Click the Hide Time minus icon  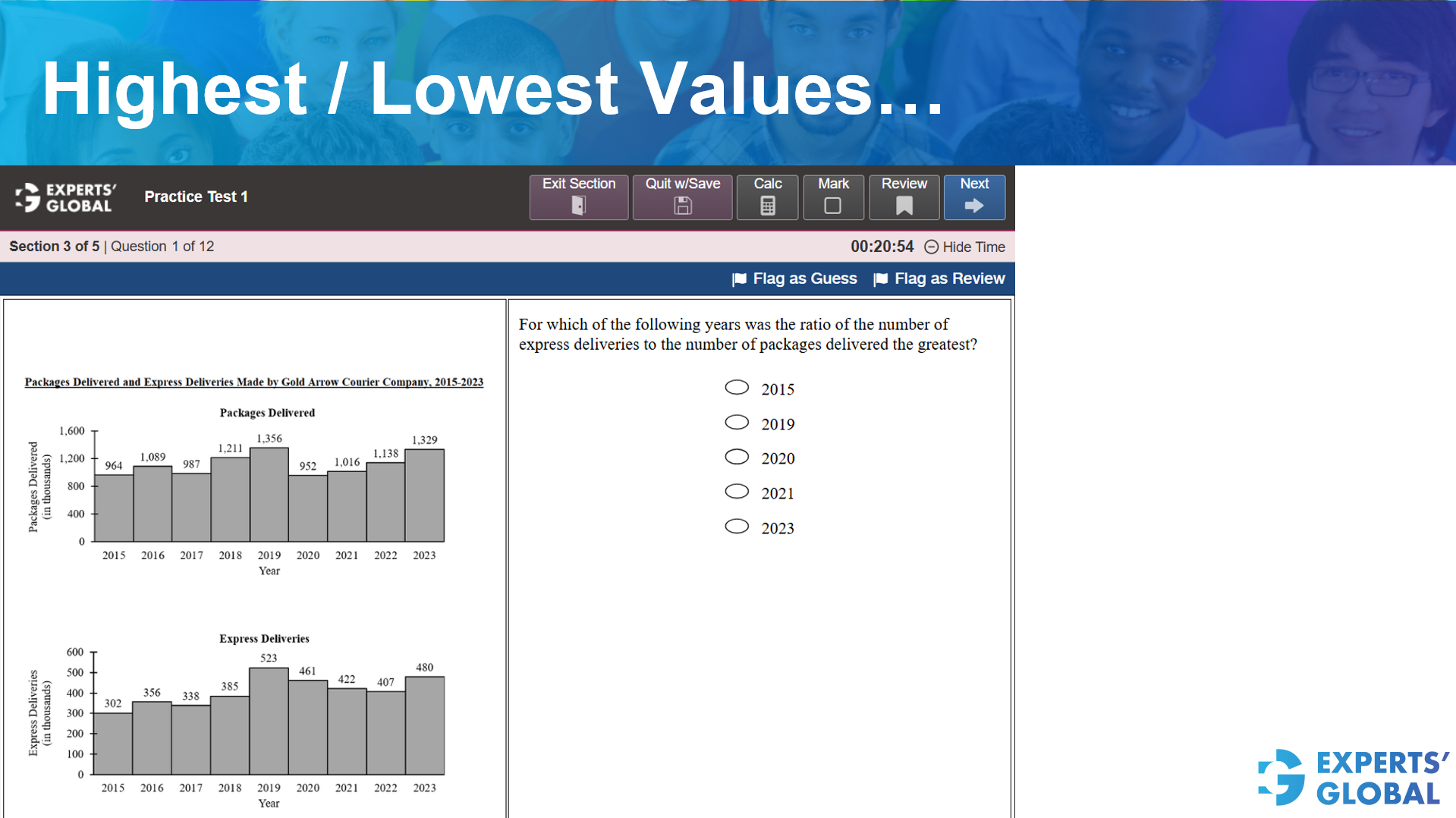coord(931,247)
